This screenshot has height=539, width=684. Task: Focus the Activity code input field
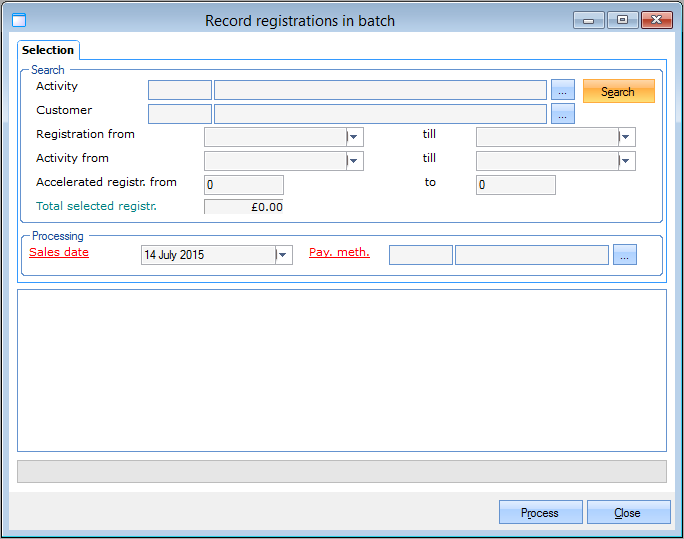(180, 91)
